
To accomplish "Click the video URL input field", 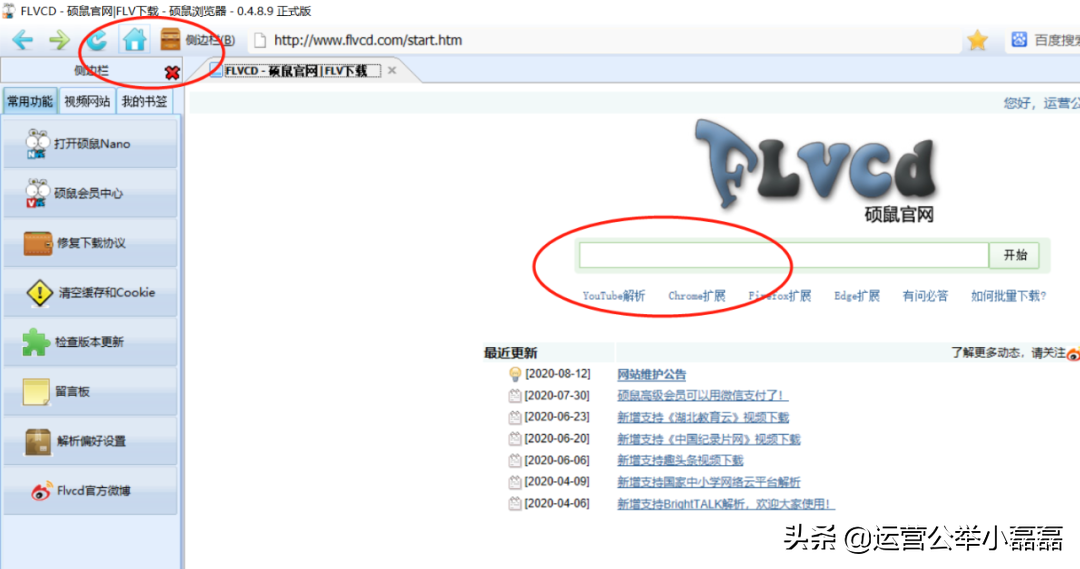I will [784, 255].
